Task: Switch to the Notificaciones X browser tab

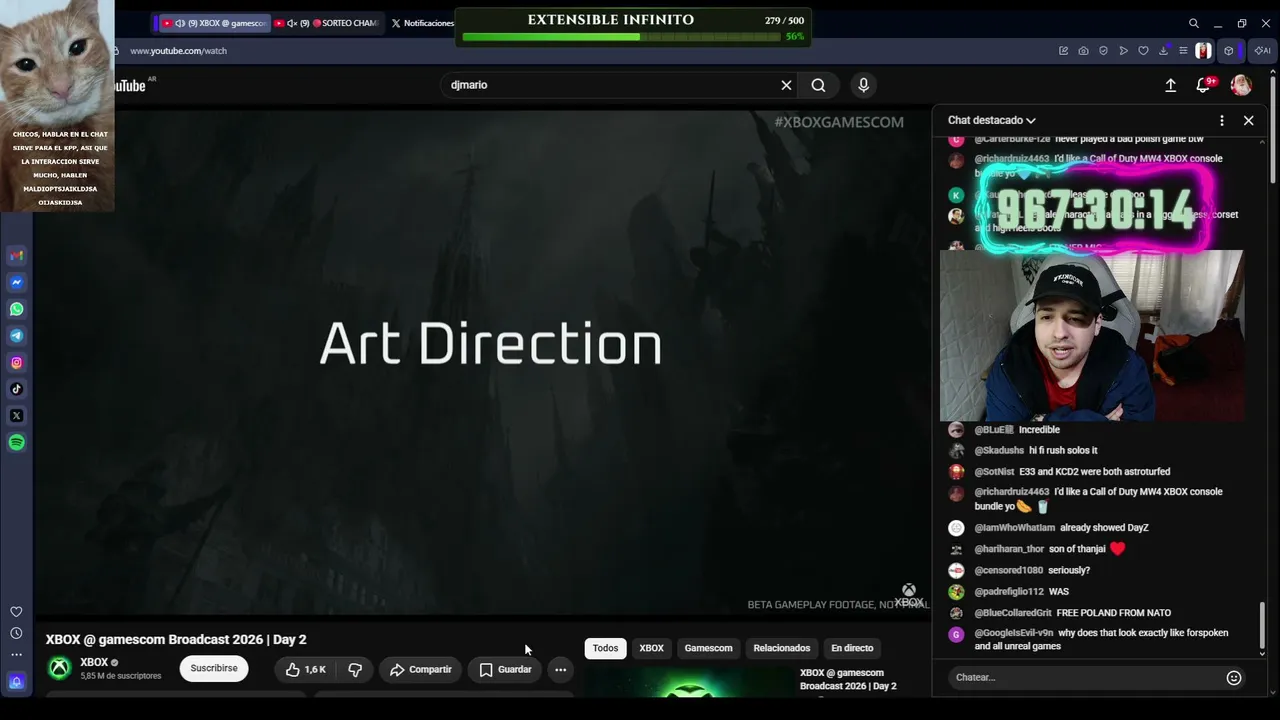Action: click(423, 23)
